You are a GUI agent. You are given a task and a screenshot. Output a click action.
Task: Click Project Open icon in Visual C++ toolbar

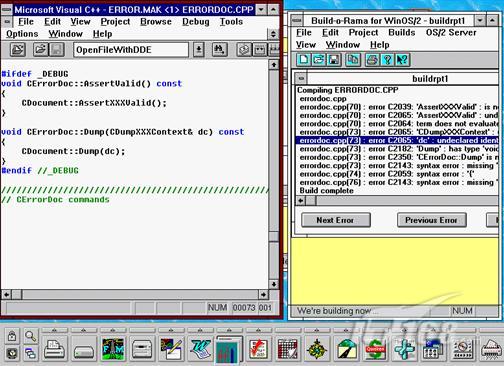point(17,50)
